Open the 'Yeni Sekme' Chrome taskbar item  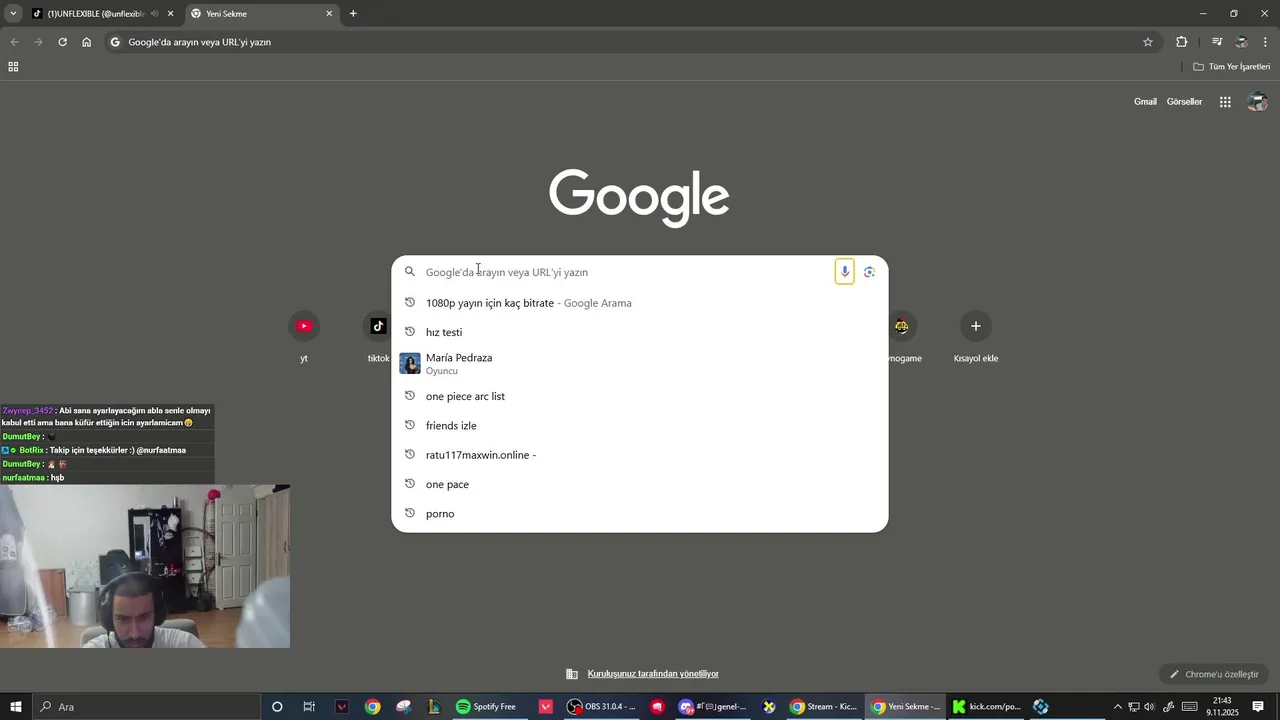(x=905, y=707)
